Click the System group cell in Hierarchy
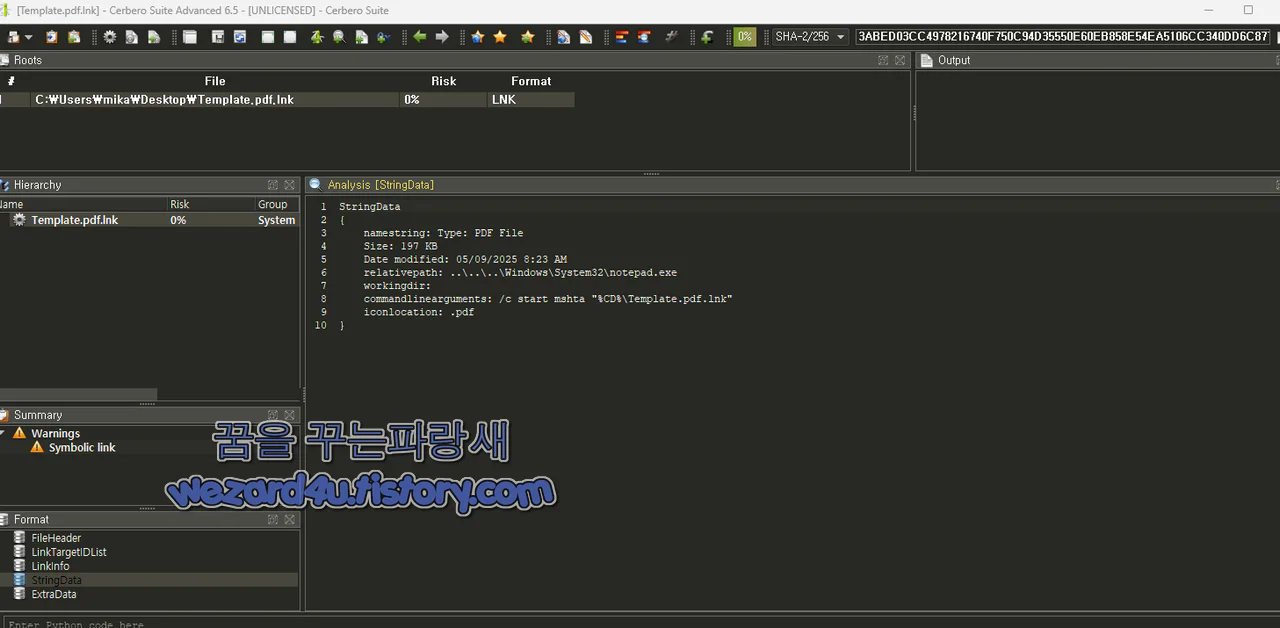Screen dimensions: 1280x628 pos(276,220)
